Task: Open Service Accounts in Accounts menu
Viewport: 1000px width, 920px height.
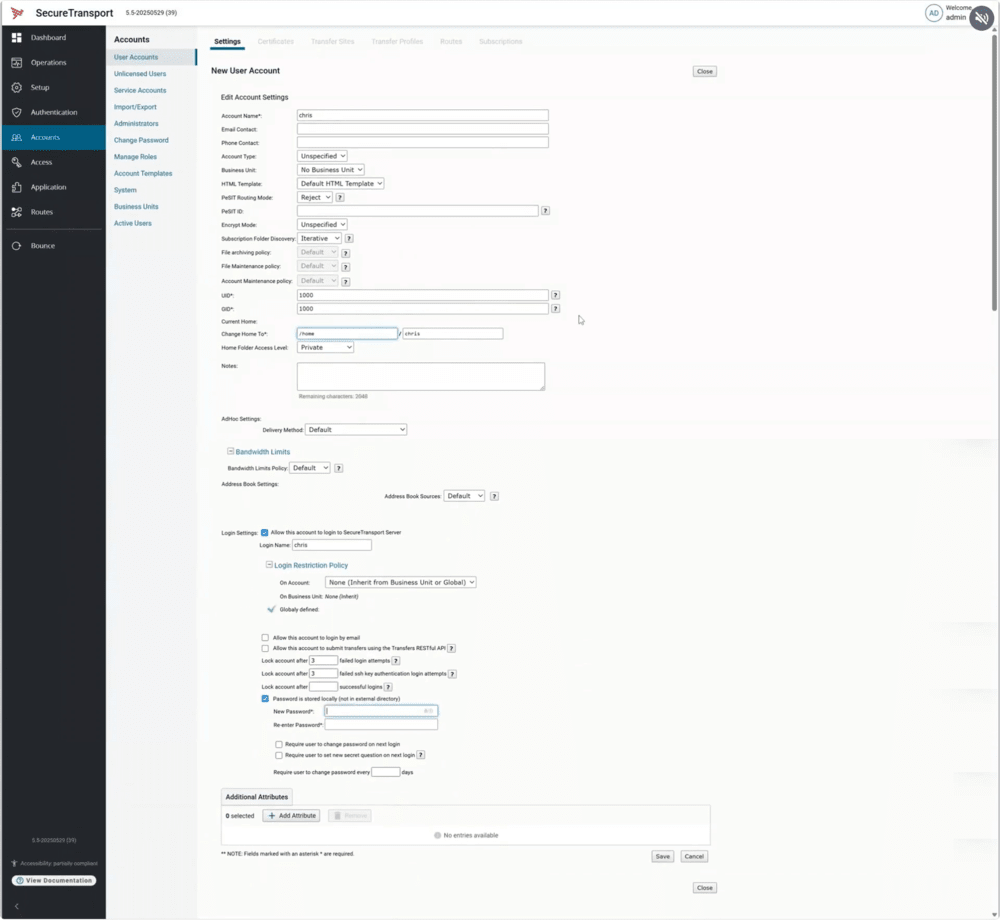Action: [140, 91]
